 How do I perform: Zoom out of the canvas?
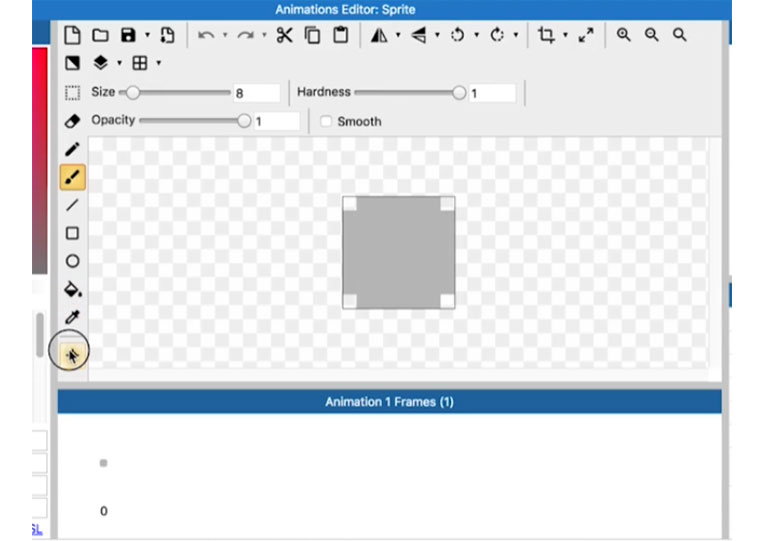[652, 35]
